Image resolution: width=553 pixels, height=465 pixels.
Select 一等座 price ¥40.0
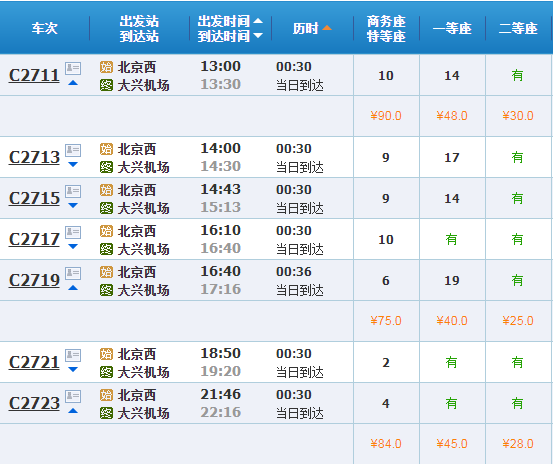pos(452,321)
